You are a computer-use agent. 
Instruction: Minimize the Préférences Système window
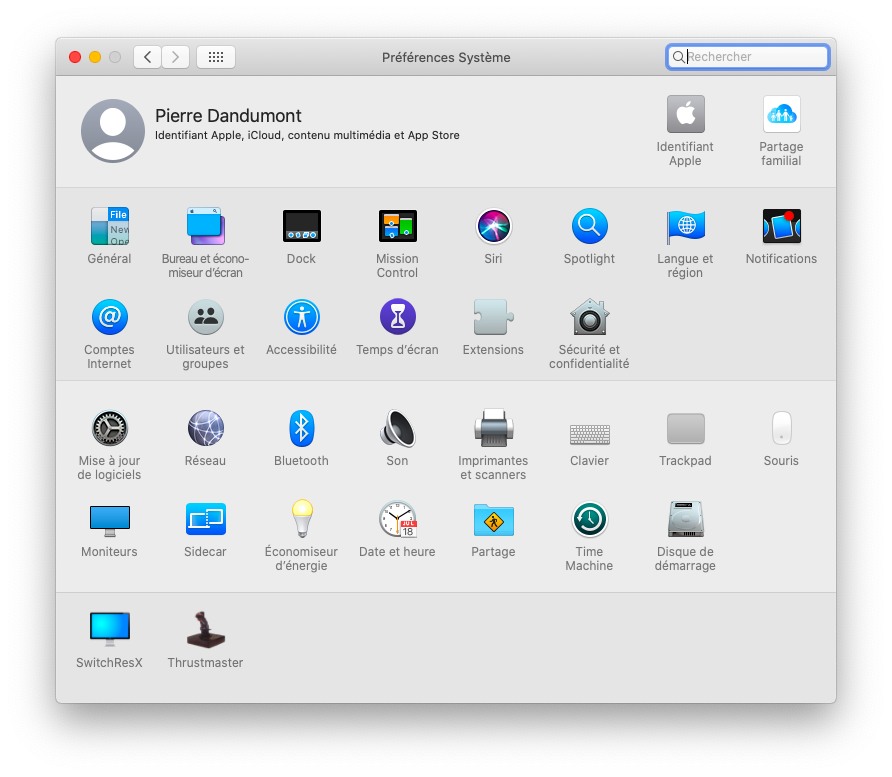pos(95,57)
